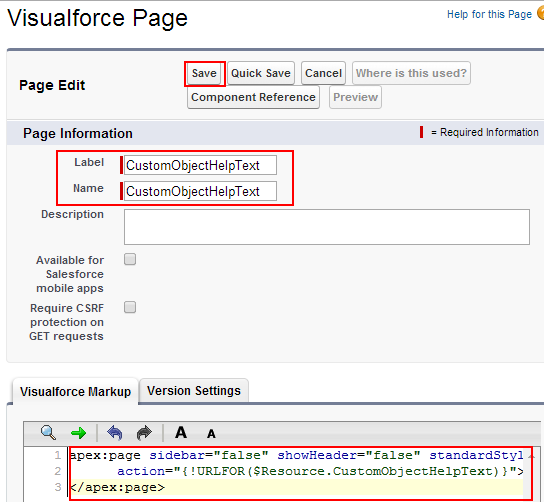Enable Available for Salesforce mobile apps checkbox
The image size is (544, 502).
(130, 259)
